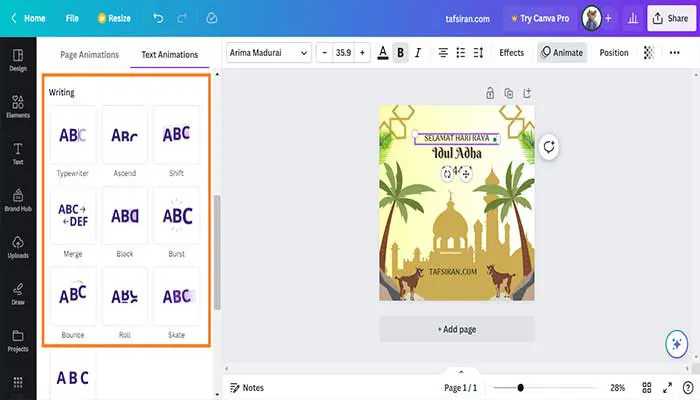The width and height of the screenshot is (700, 400).
Task: Click the zoom slider handle
Action: (x=521, y=387)
